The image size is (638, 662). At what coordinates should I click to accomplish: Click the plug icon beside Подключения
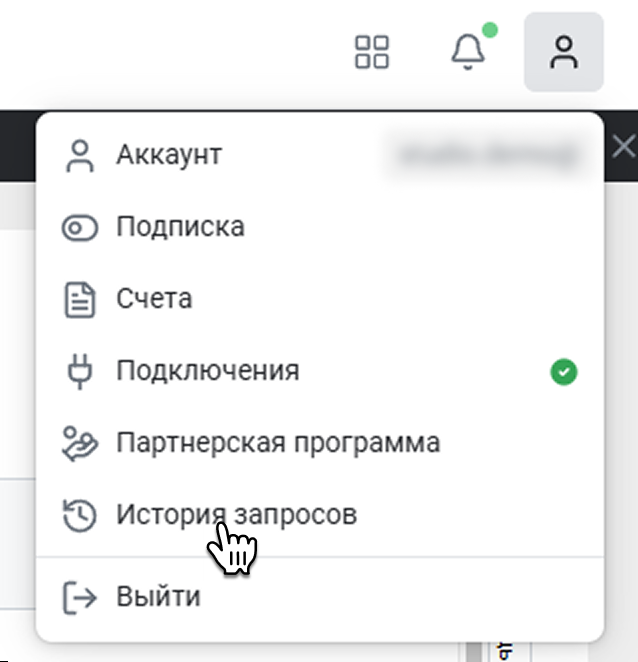pos(79,372)
